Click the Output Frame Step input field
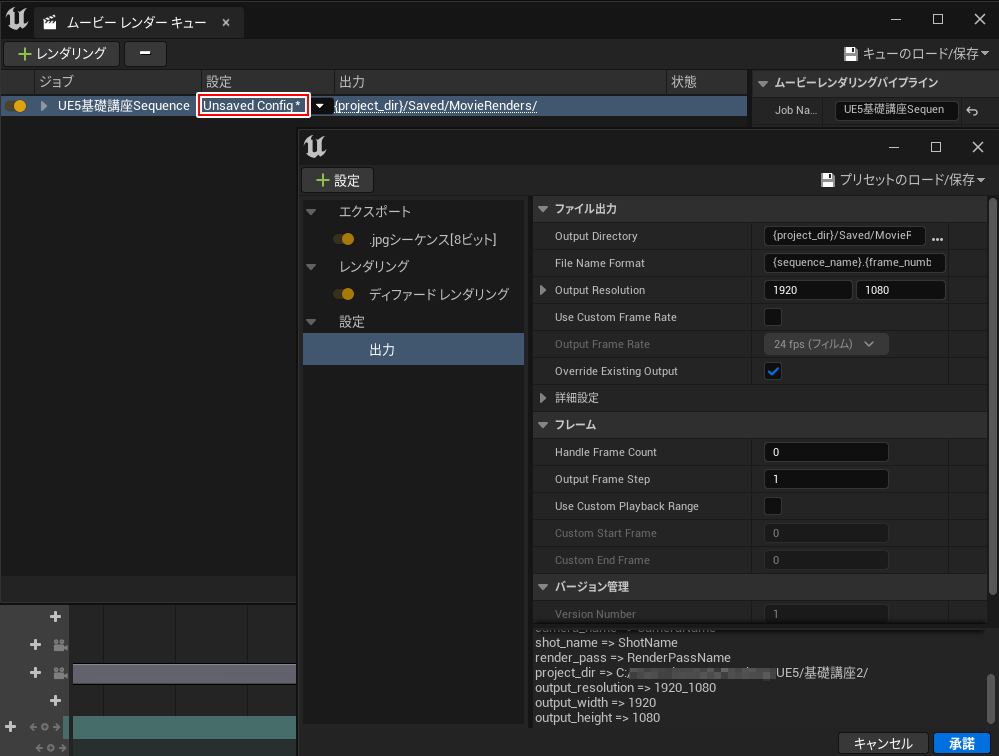 tap(825, 479)
